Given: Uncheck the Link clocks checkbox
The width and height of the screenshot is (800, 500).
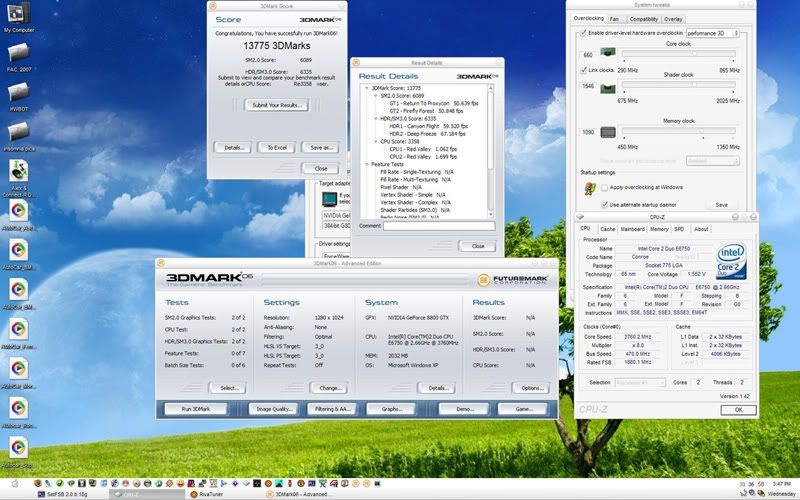Looking at the screenshot, I should coord(585,70).
